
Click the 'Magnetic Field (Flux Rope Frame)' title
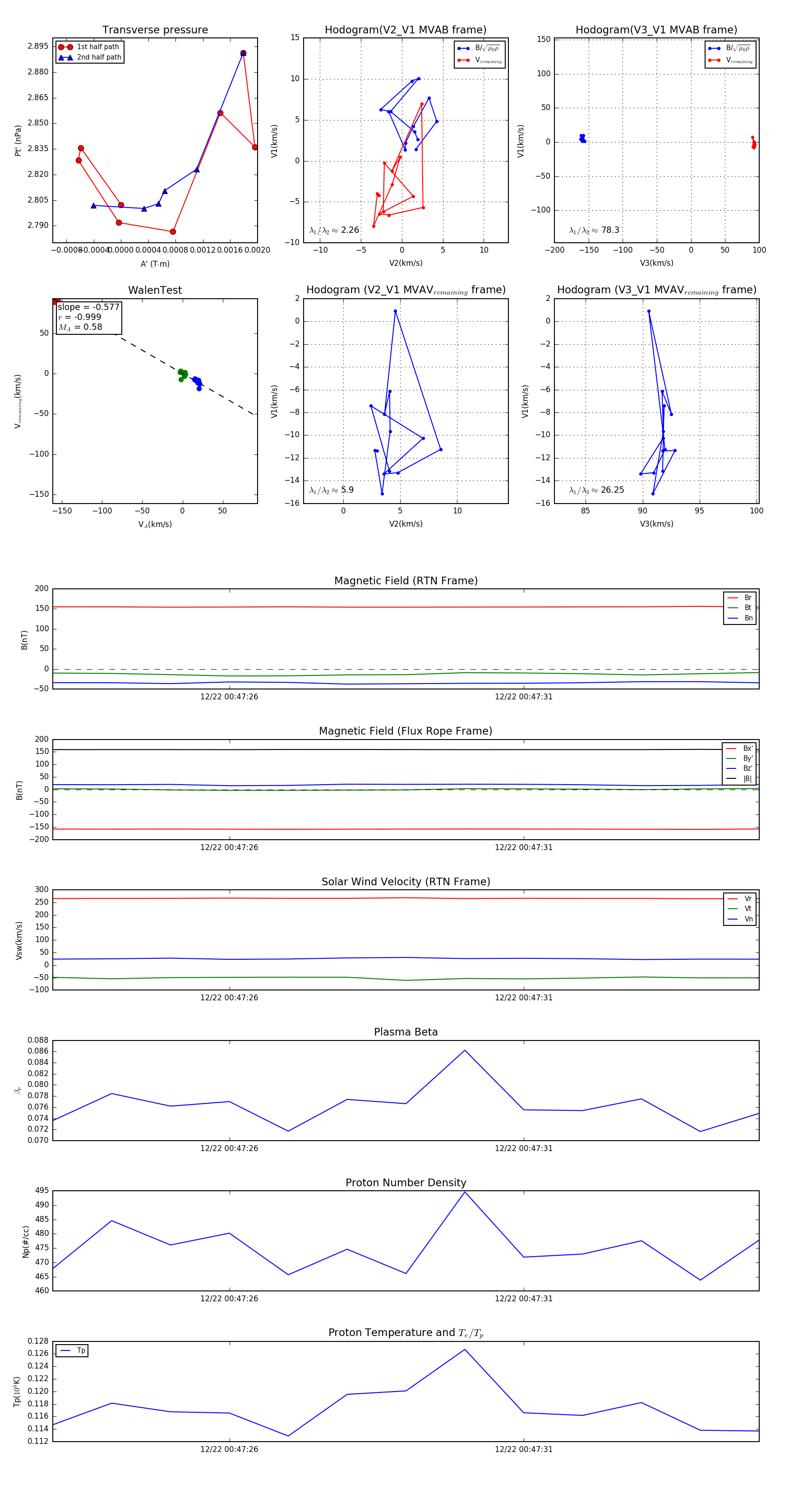click(x=406, y=731)
